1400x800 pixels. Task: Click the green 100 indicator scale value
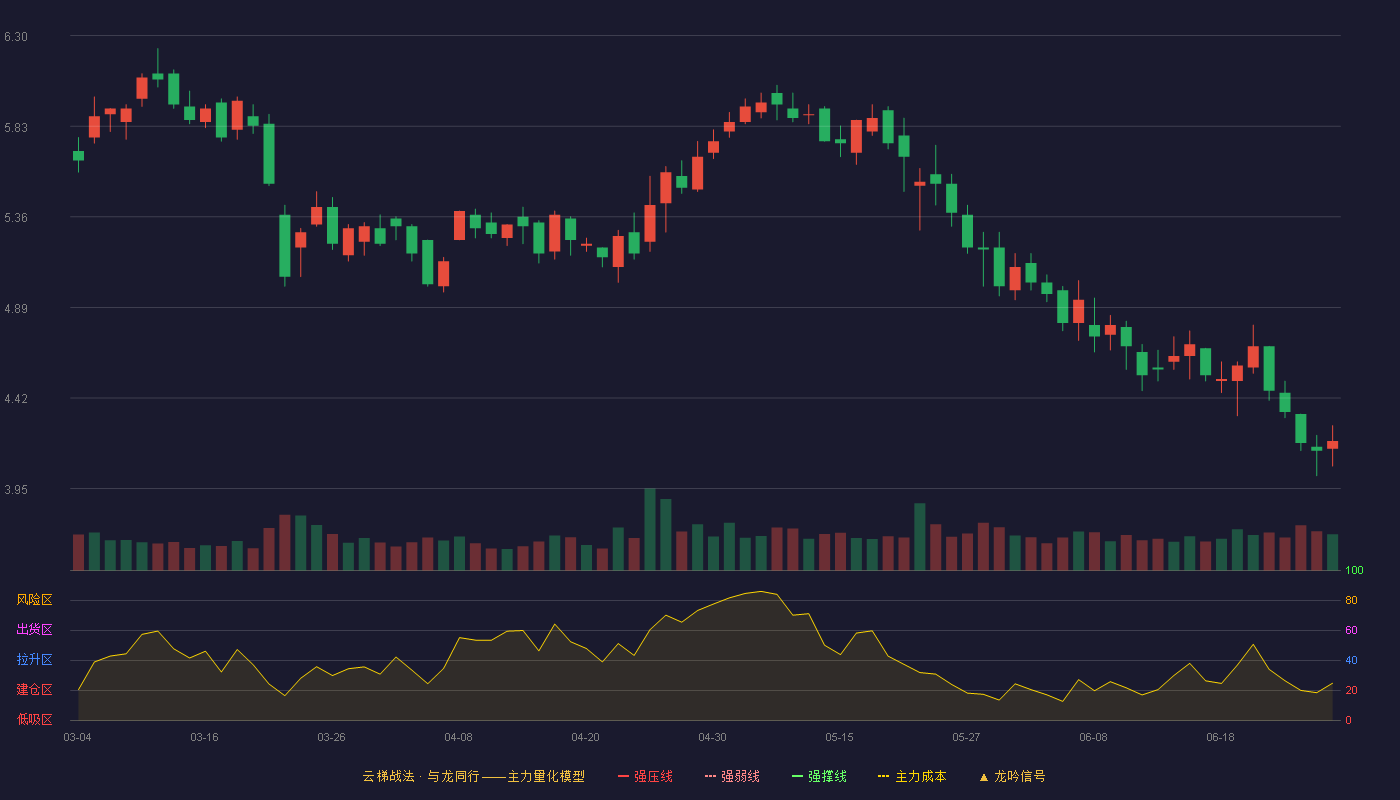(x=1355, y=570)
